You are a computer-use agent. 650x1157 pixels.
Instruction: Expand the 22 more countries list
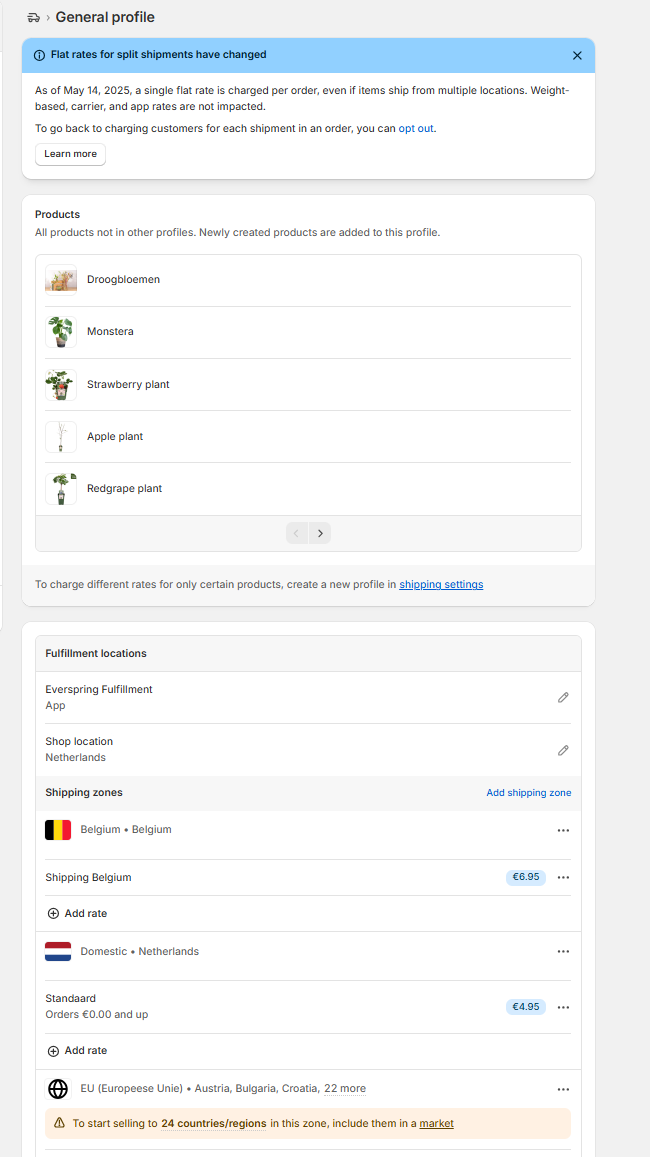(x=345, y=1088)
